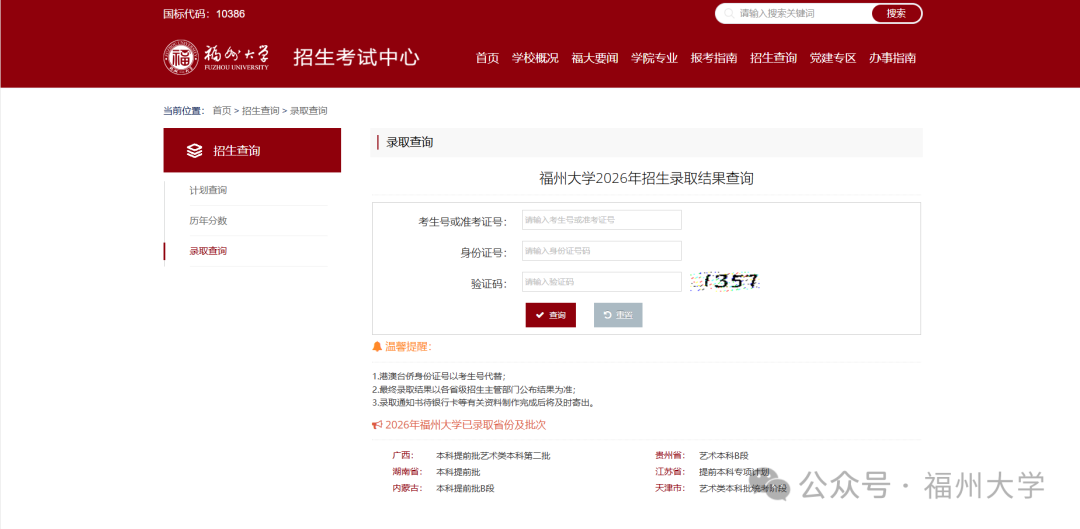Click the 国标代码：10386 text
This screenshot has width=1080, height=529.
[x=204, y=14]
